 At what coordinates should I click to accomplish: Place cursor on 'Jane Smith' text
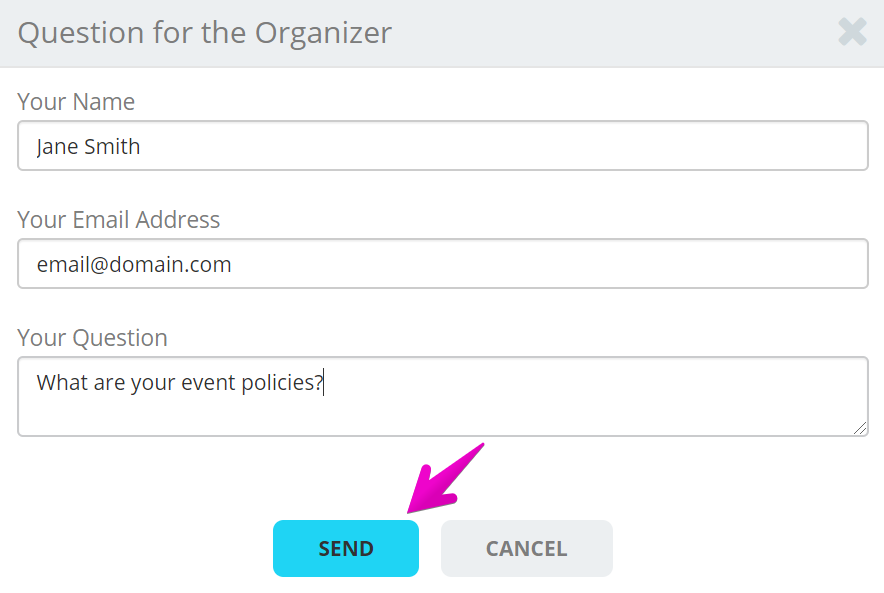88,147
